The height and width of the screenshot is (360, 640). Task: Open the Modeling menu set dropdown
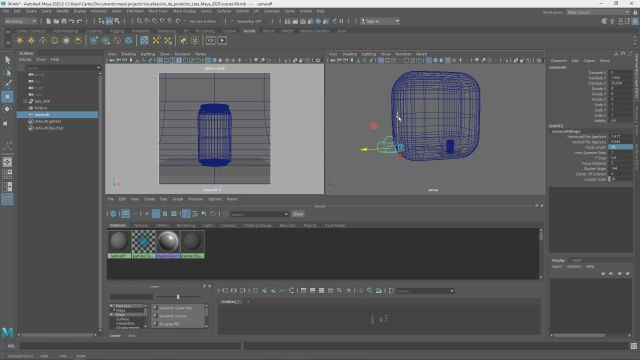tap(20, 21)
